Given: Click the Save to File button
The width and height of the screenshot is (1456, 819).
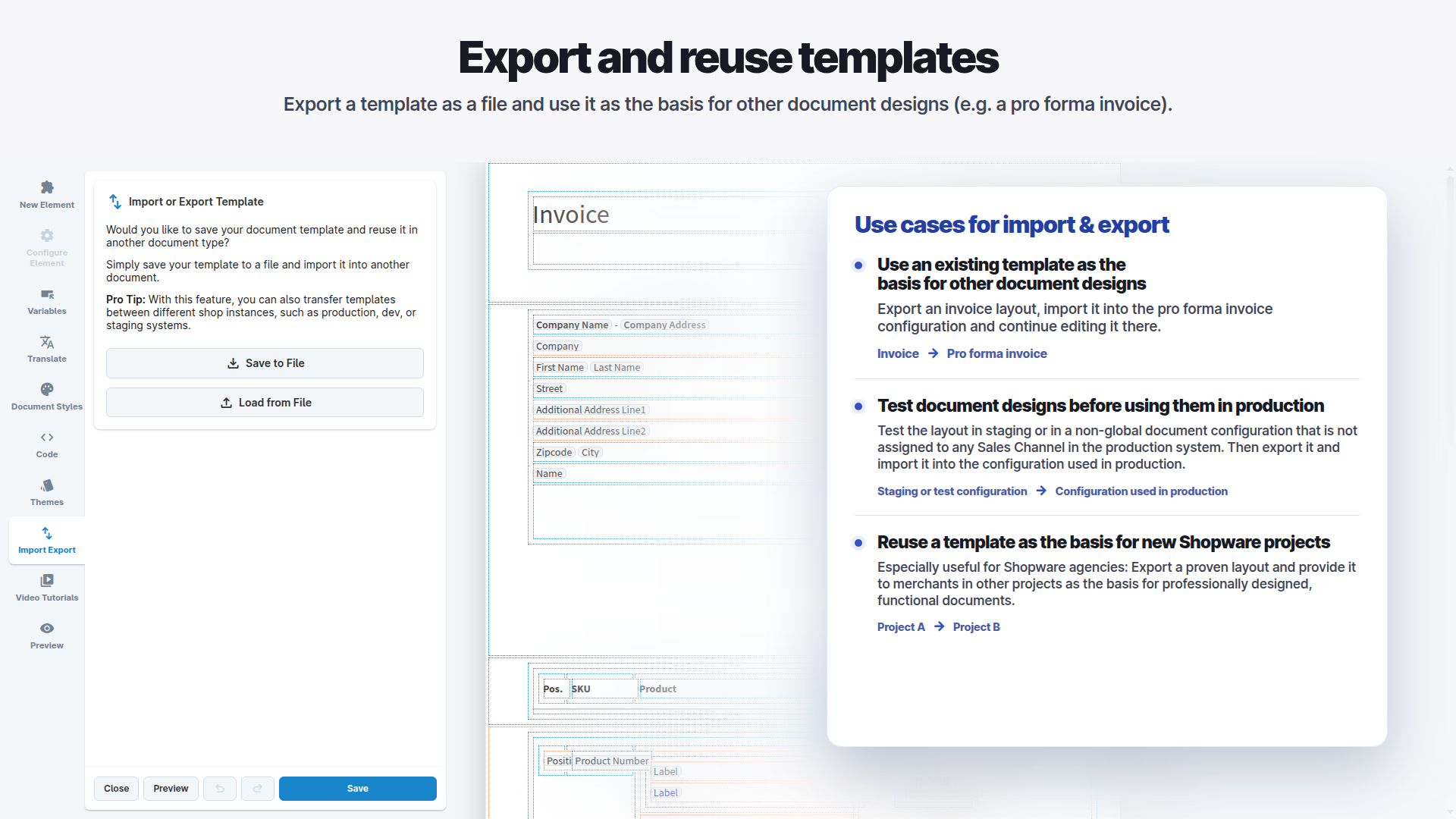Looking at the screenshot, I should [265, 363].
